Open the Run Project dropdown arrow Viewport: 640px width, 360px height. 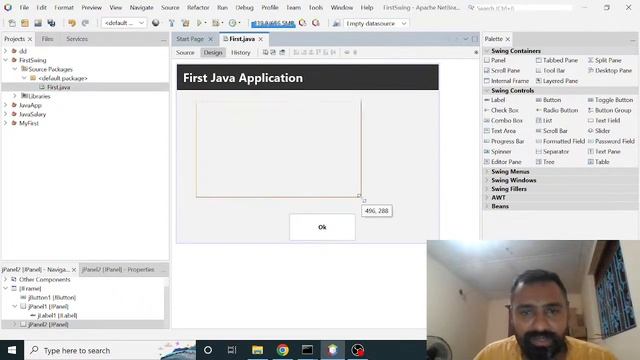205,23
